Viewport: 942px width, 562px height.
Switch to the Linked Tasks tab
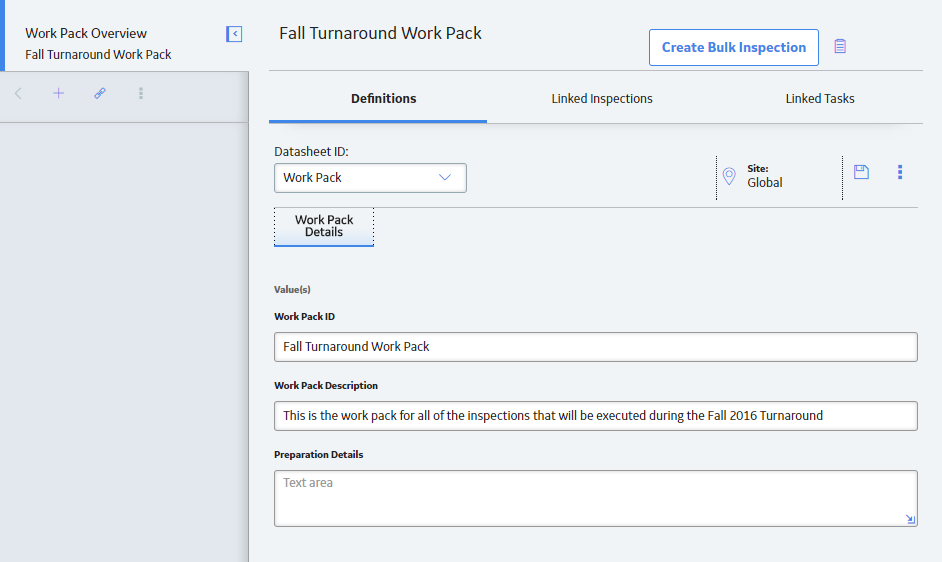819,99
